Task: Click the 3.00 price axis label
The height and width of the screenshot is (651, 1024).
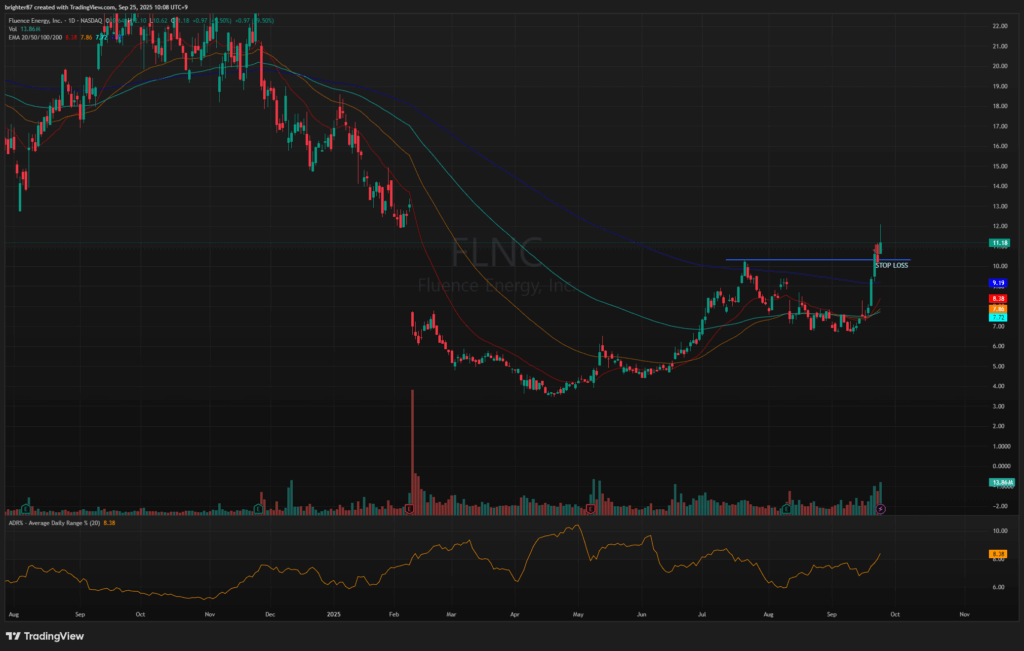Action: click(x=999, y=406)
